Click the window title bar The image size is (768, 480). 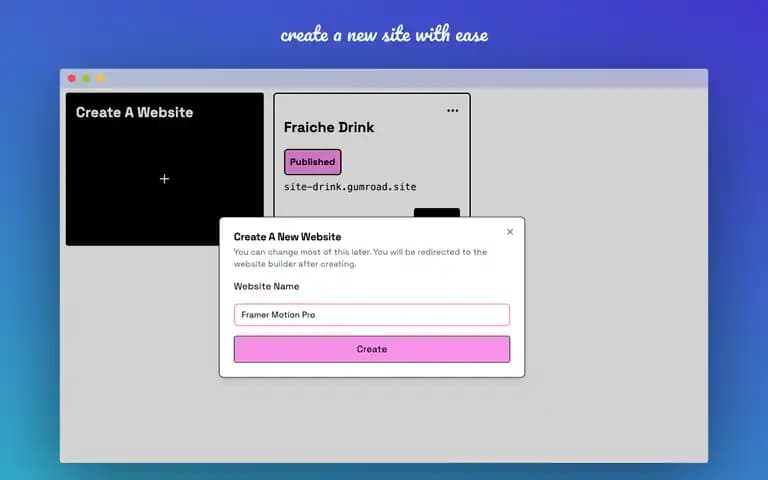pyautogui.click(x=384, y=78)
